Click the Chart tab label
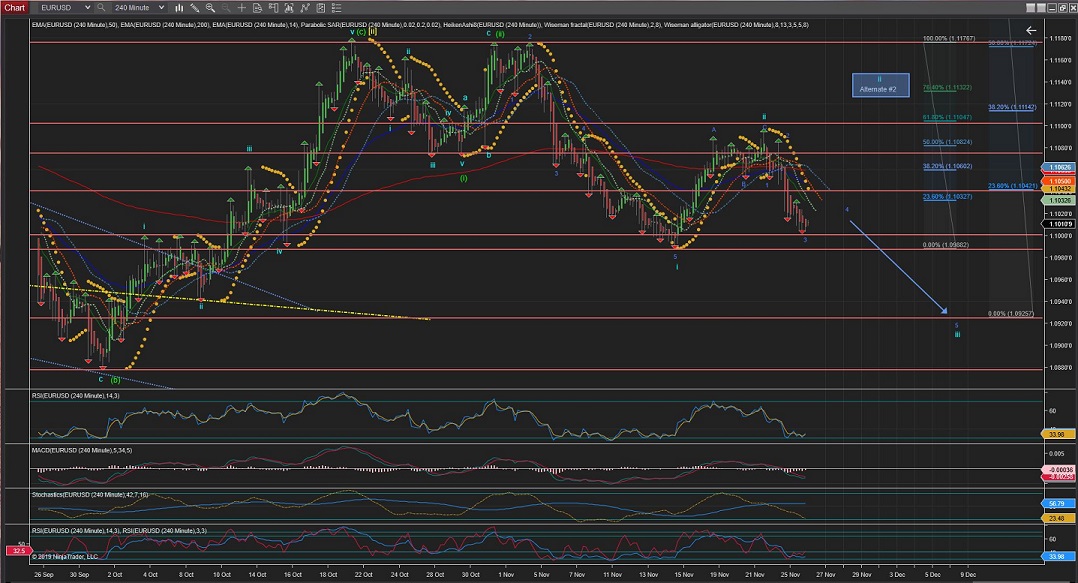The width and height of the screenshot is (1078, 583). [13, 7]
